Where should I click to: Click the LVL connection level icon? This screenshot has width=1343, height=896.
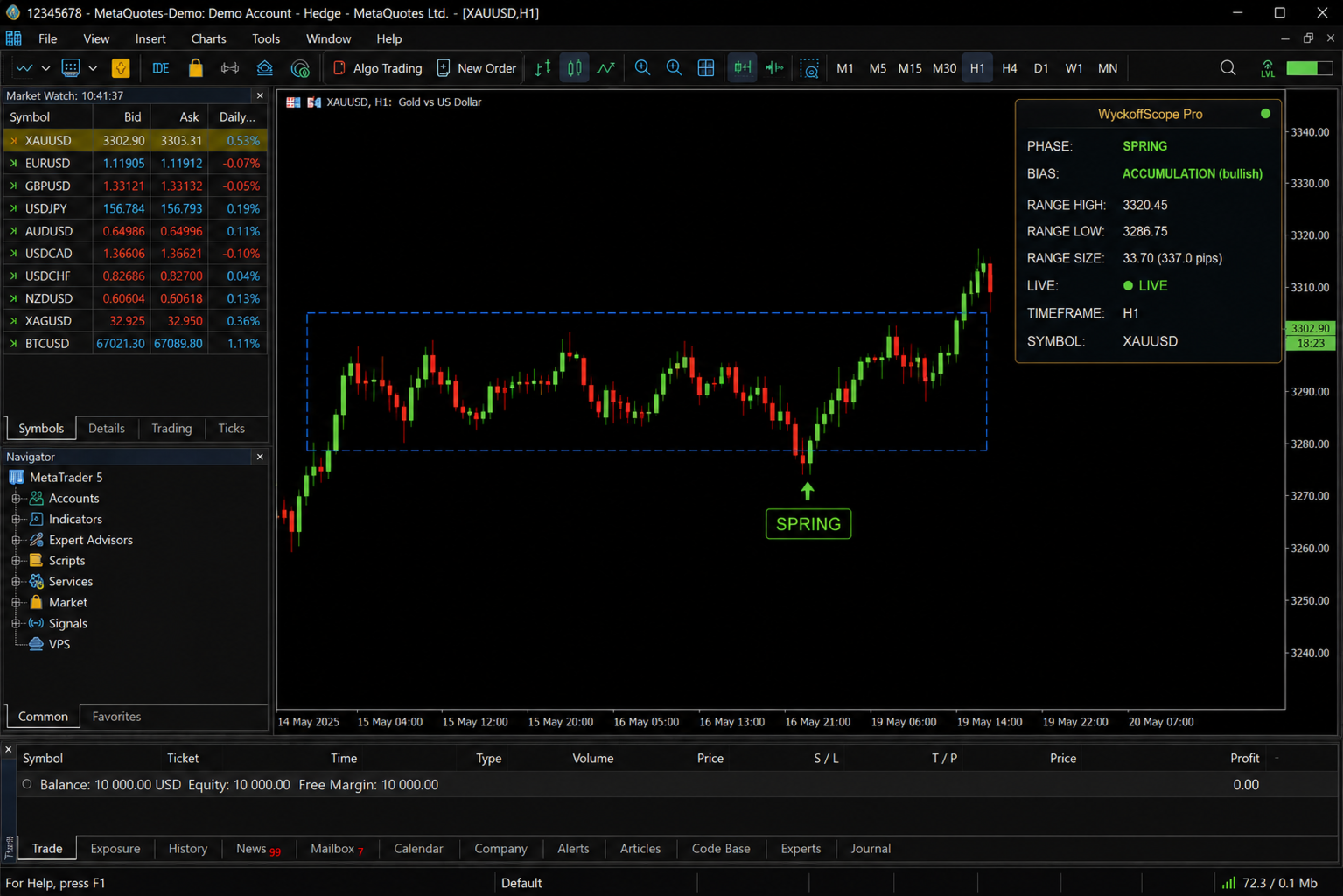[1268, 68]
